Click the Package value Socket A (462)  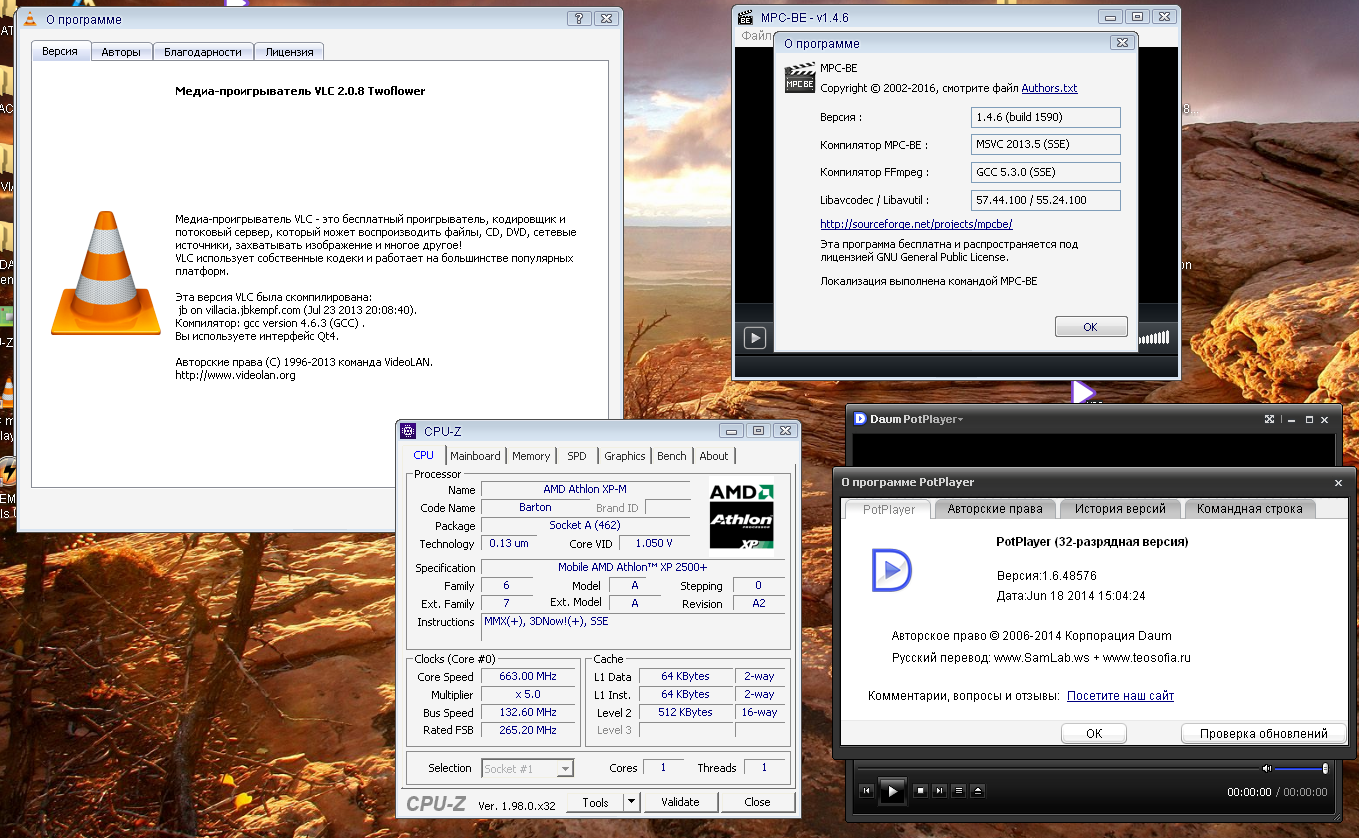click(x=585, y=525)
